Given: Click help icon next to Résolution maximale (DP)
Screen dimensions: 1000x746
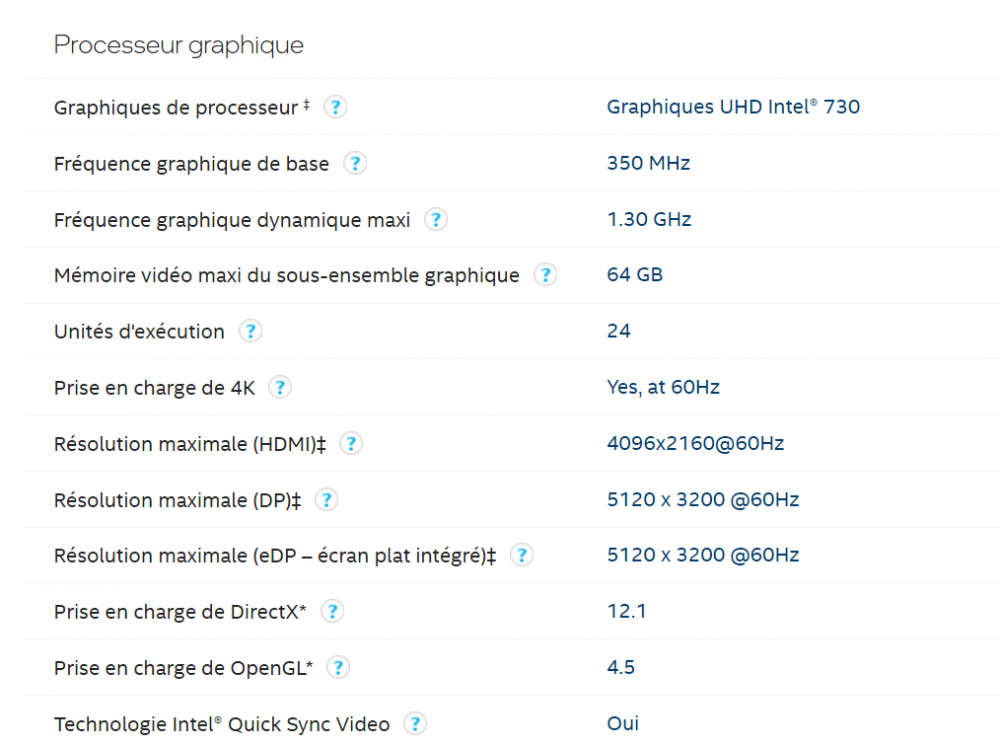Looking at the screenshot, I should click(327, 499).
